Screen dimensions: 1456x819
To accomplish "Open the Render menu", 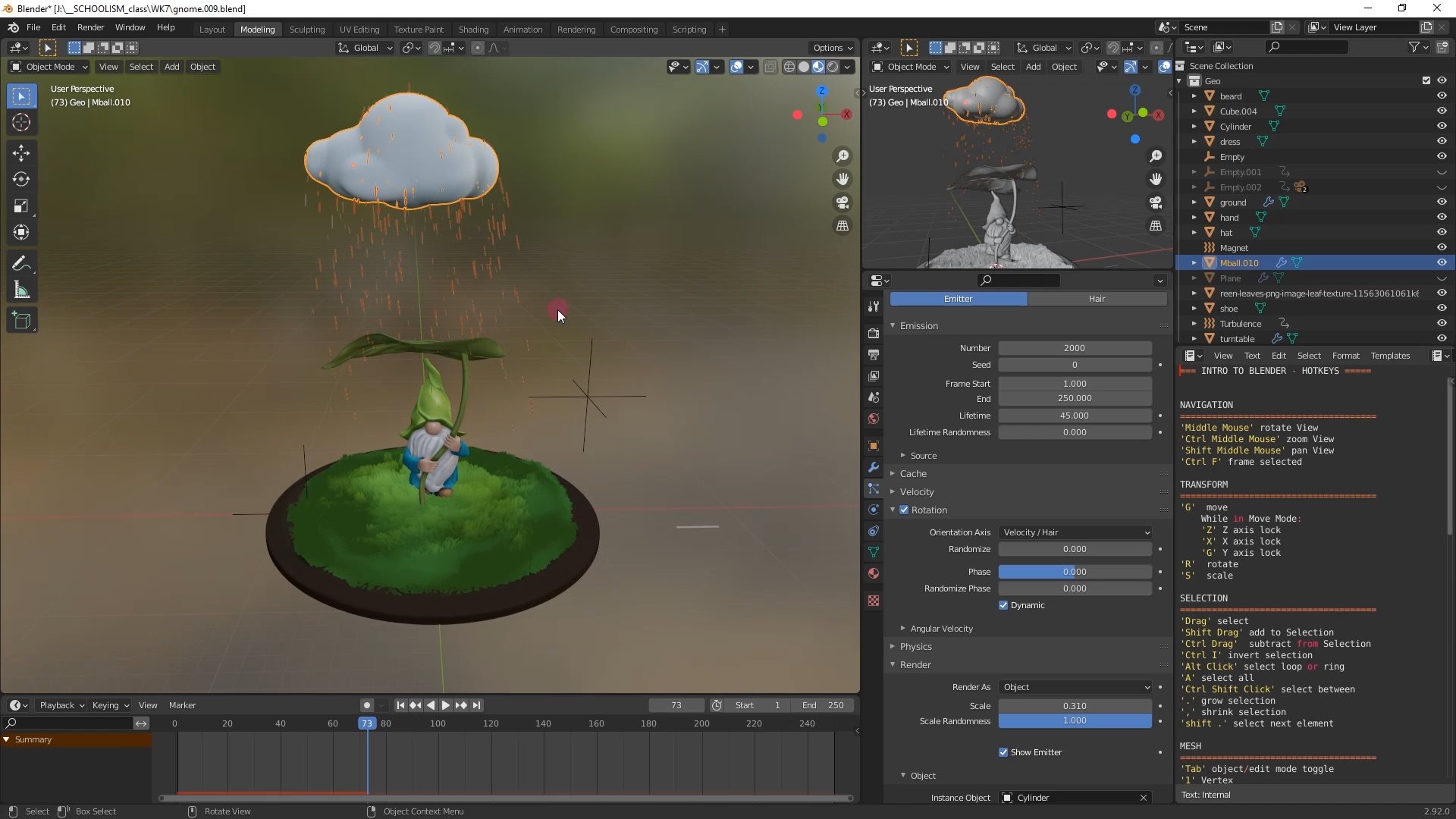I will point(90,27).
